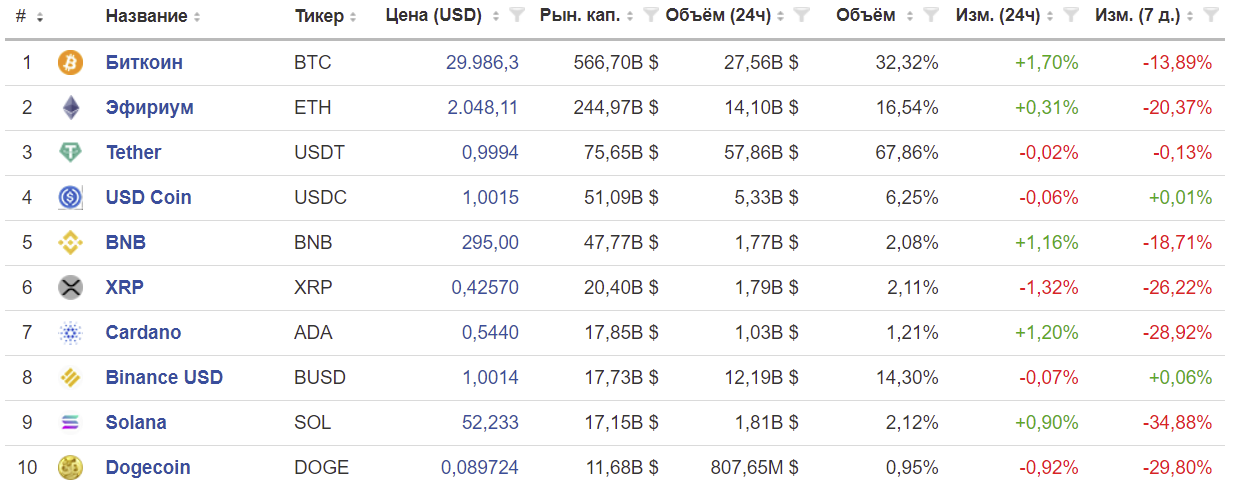Toggle sort arrows next to Цена (USD)

point(496,17)
